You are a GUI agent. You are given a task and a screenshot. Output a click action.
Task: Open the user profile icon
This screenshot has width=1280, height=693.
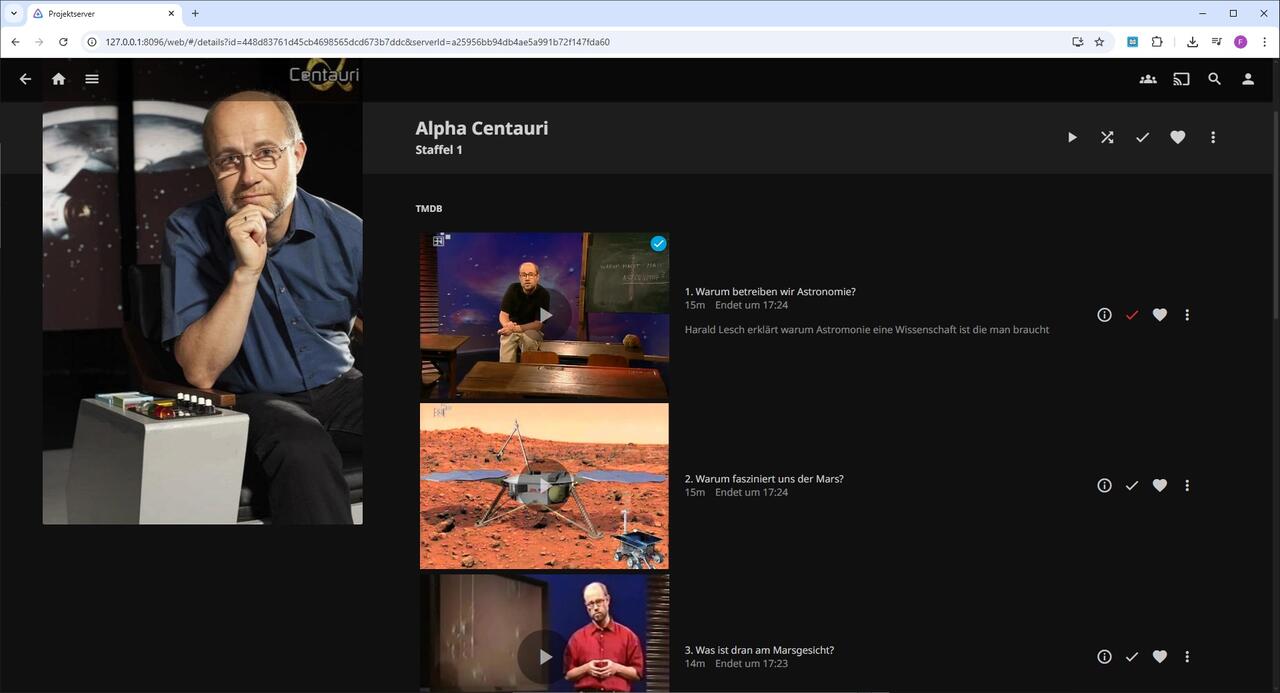[x=1248, y=79]
